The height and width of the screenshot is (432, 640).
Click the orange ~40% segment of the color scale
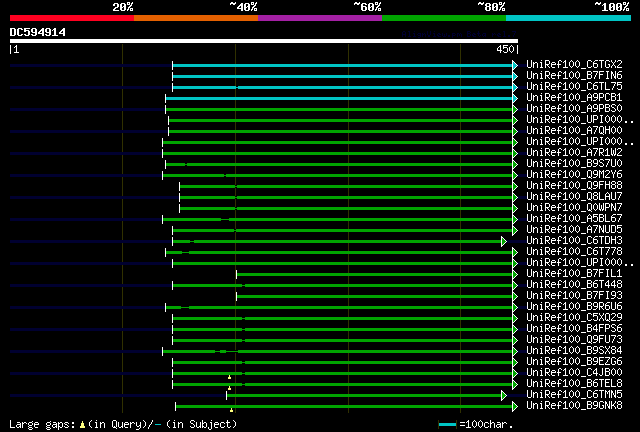pyautogui.click(x=196, y=18)
